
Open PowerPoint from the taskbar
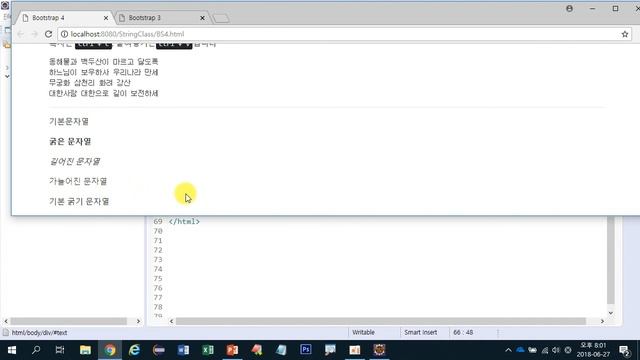(x=232, y=350)
